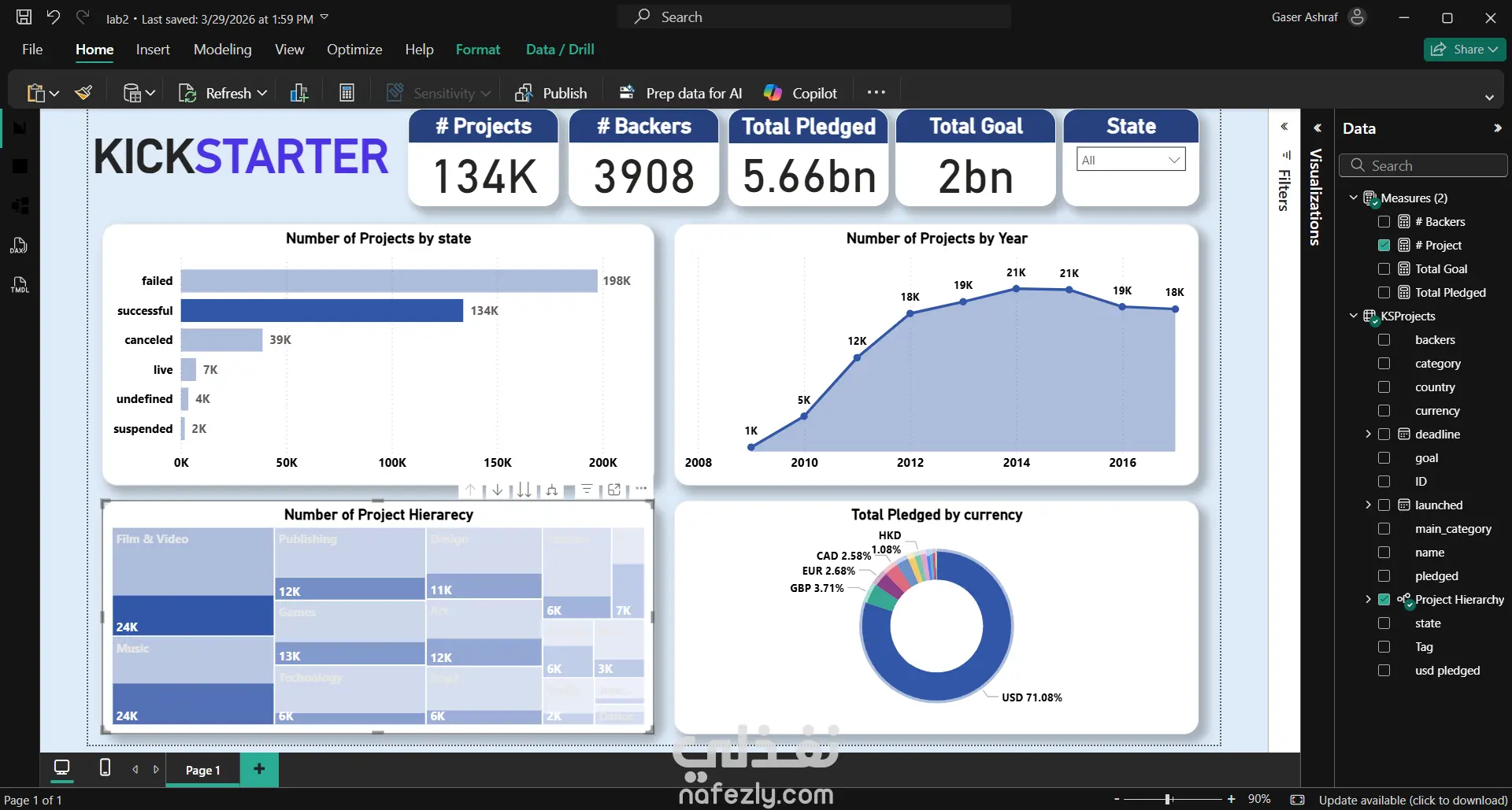1512x810 pixels.
Task: Check the currency field box
Action: 1384,411
